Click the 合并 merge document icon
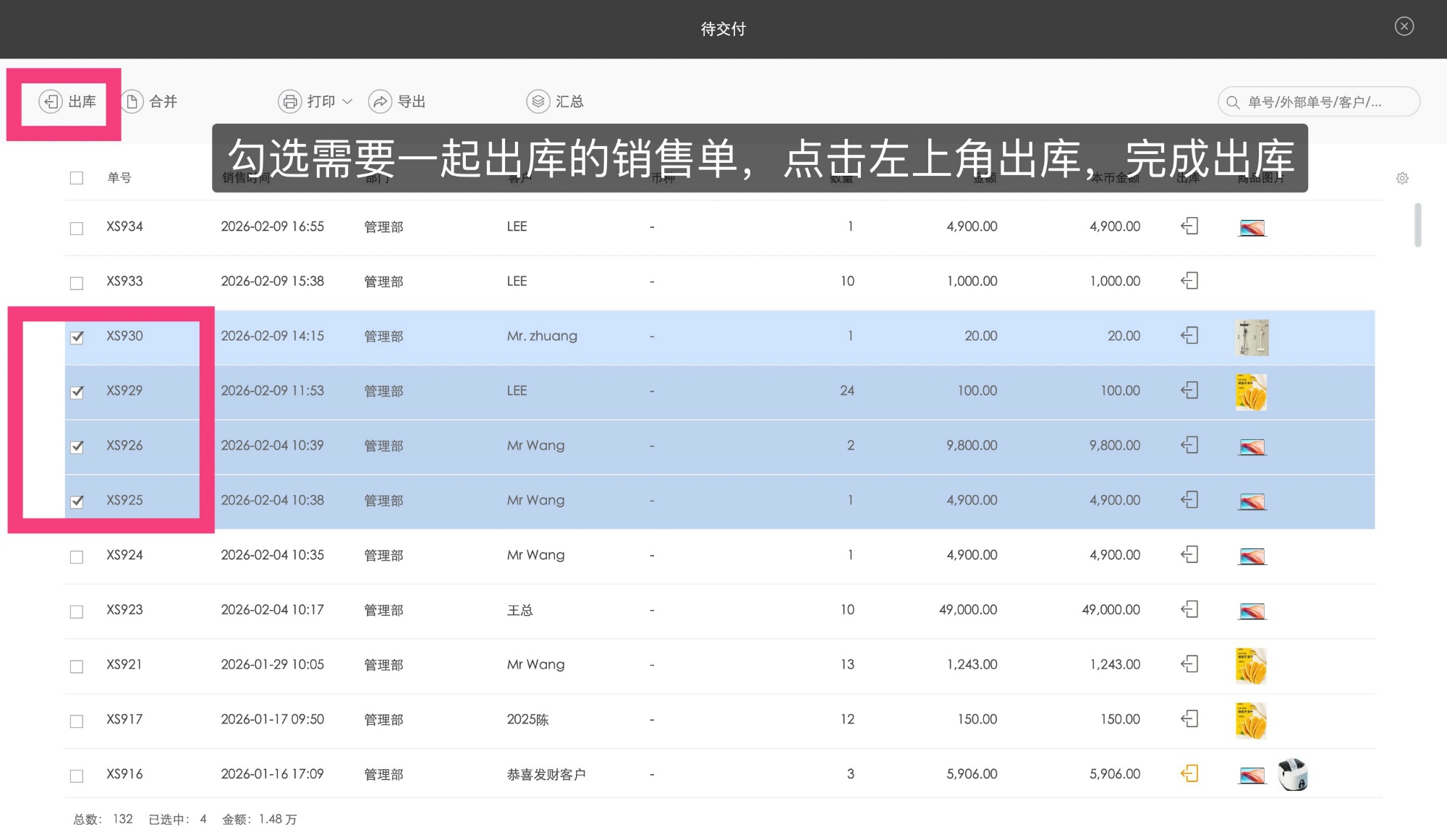 point(132,102)
